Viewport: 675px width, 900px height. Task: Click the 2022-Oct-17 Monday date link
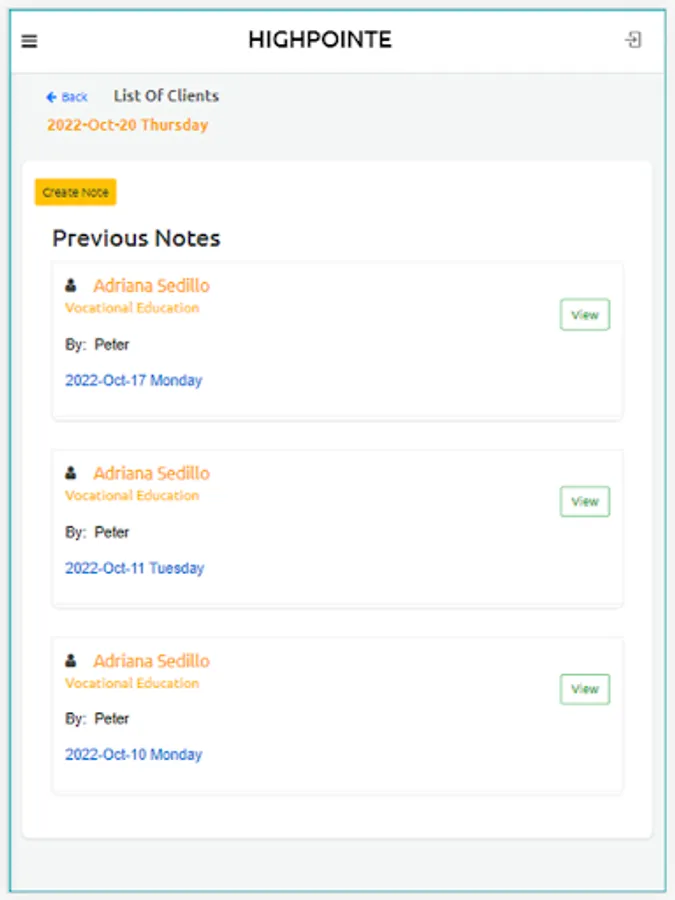(x=133, y=381)
